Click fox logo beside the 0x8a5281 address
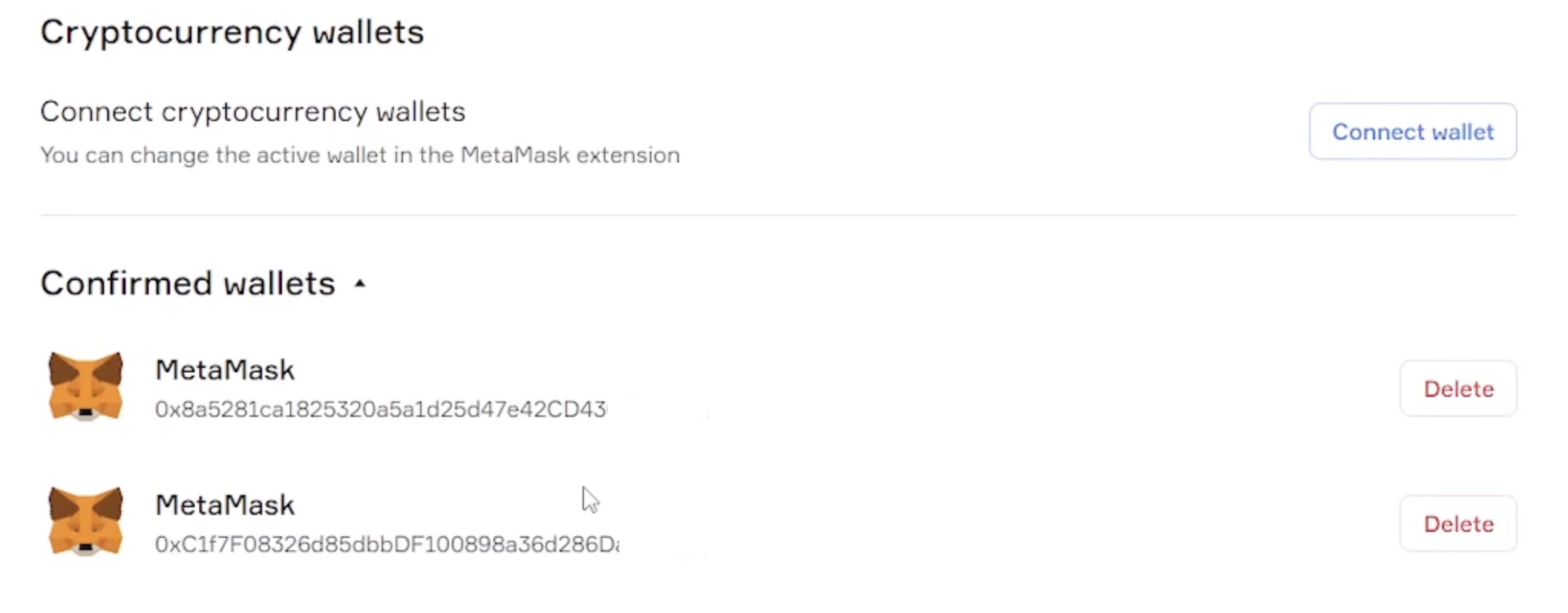 [x=85, y=385]
